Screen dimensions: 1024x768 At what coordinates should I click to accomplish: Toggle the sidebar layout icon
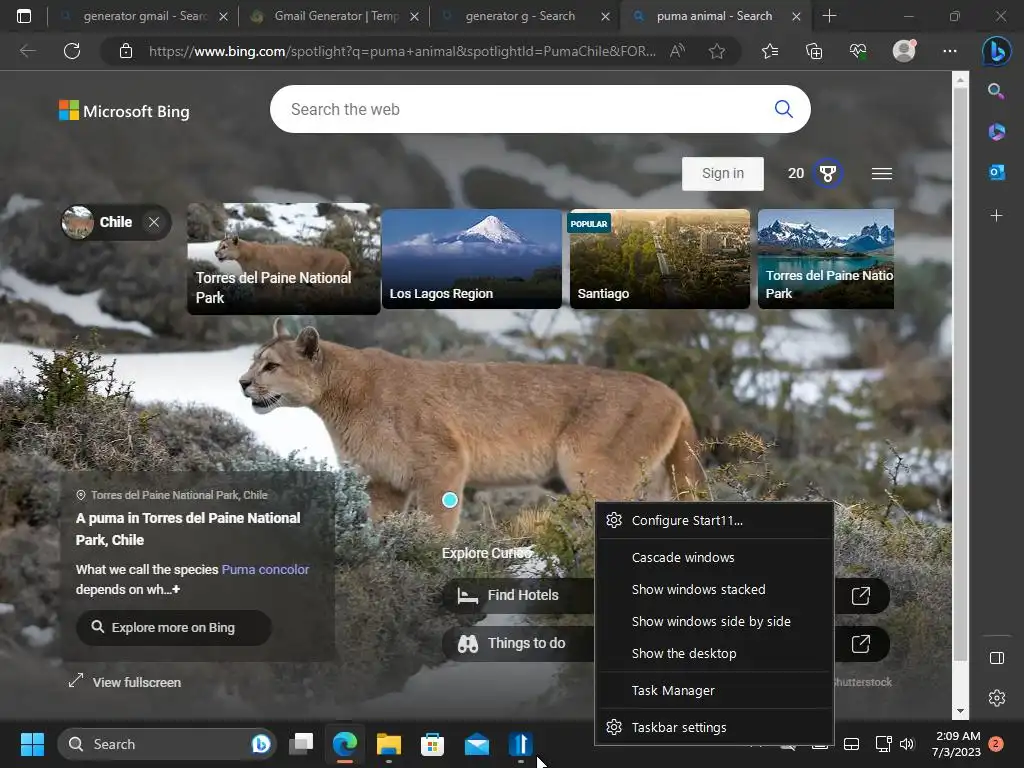tap(997, 658)
